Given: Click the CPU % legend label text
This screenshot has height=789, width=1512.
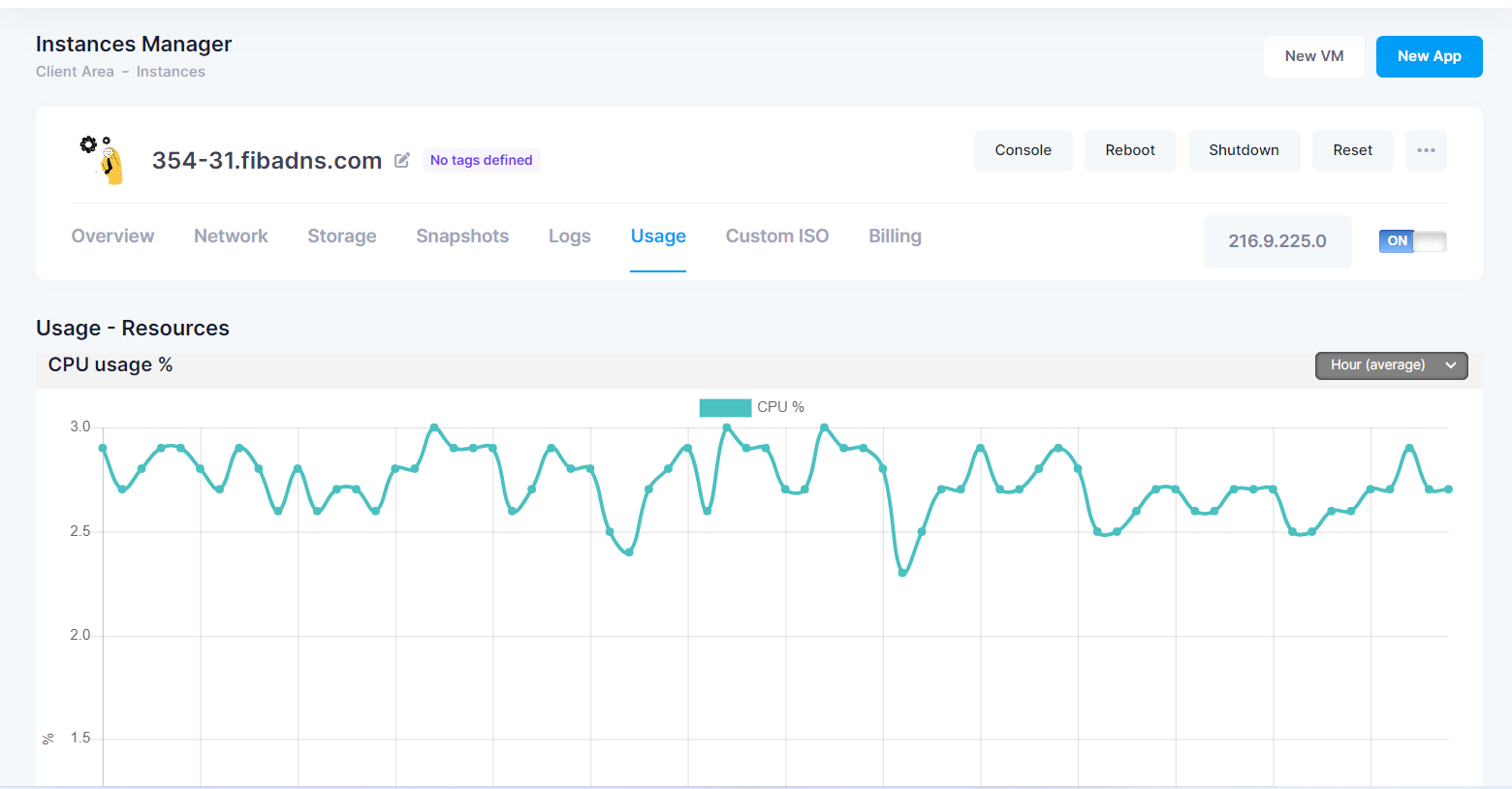Looking at the screenshot, I should pyautogui.click(x=781, y=407).
